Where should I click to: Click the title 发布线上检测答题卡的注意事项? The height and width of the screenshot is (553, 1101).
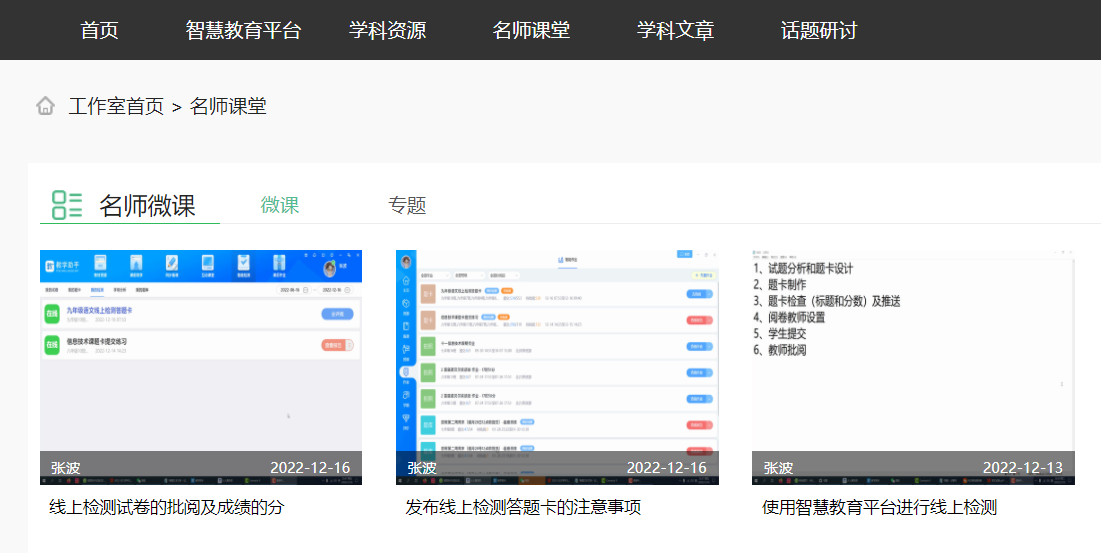(x=523, y=508)
